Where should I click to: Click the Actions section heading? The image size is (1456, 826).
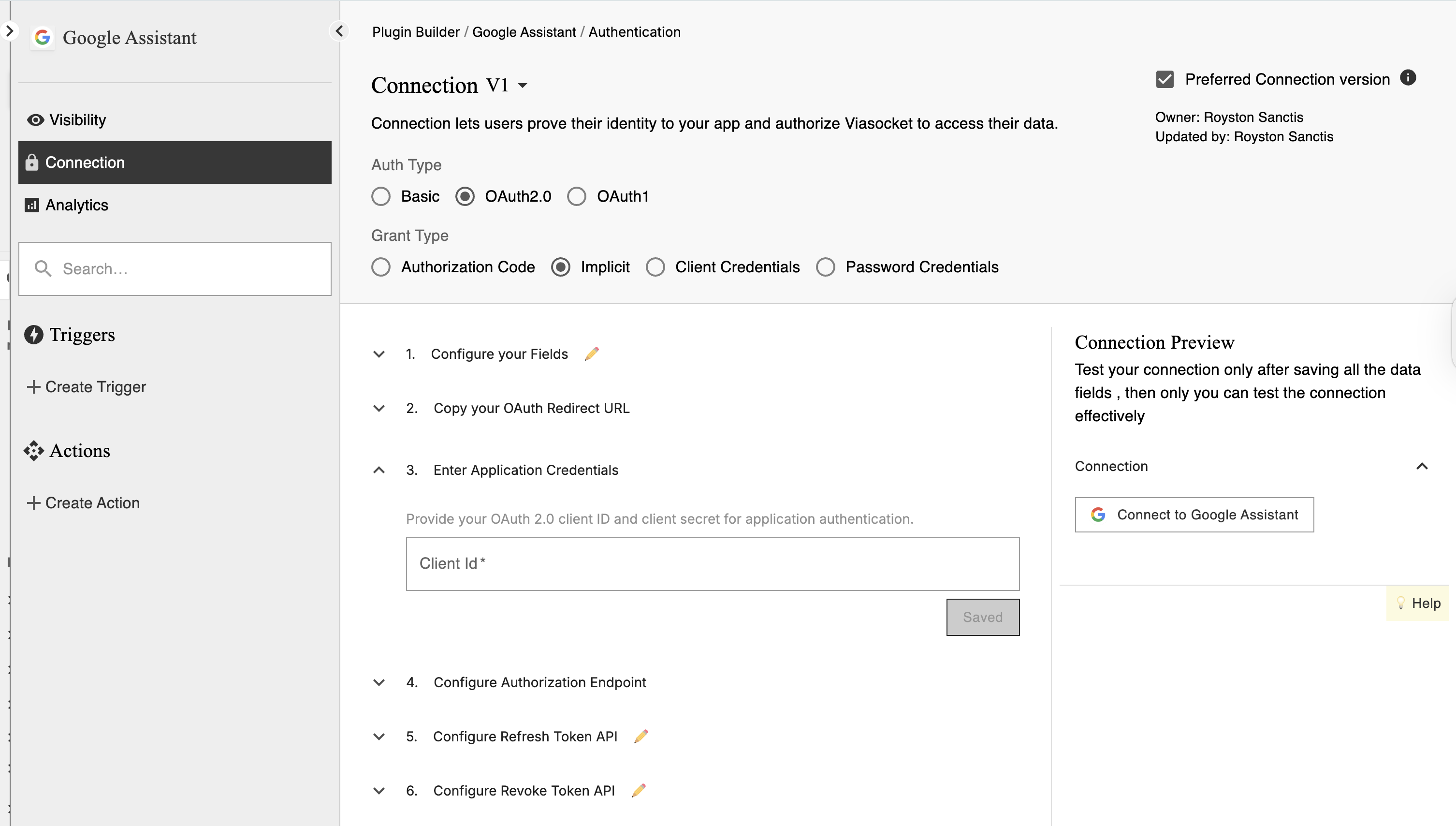pyautogui.click(x=80, y=451)
